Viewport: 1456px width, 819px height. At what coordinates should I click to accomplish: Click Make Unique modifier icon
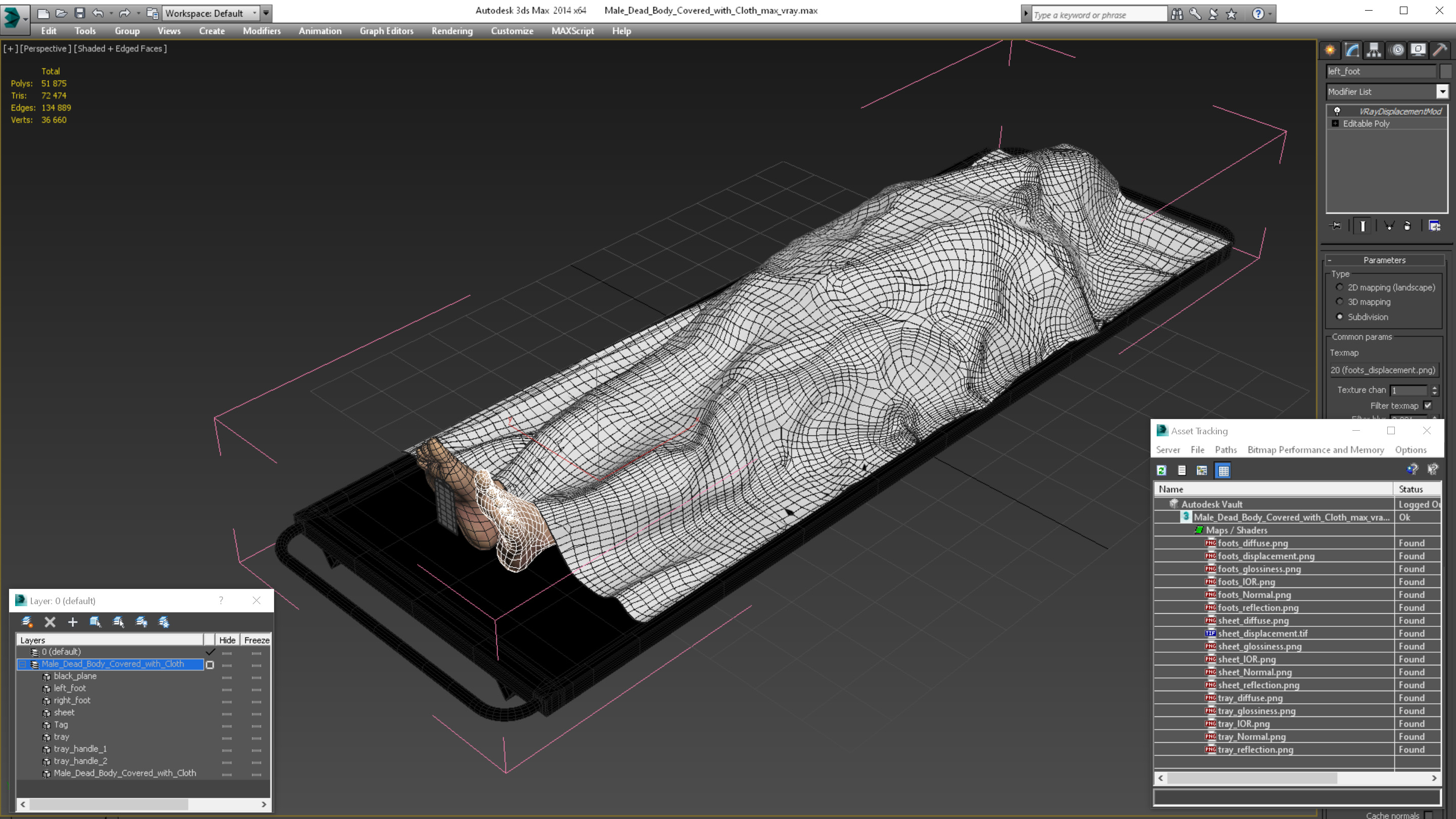1389,225
